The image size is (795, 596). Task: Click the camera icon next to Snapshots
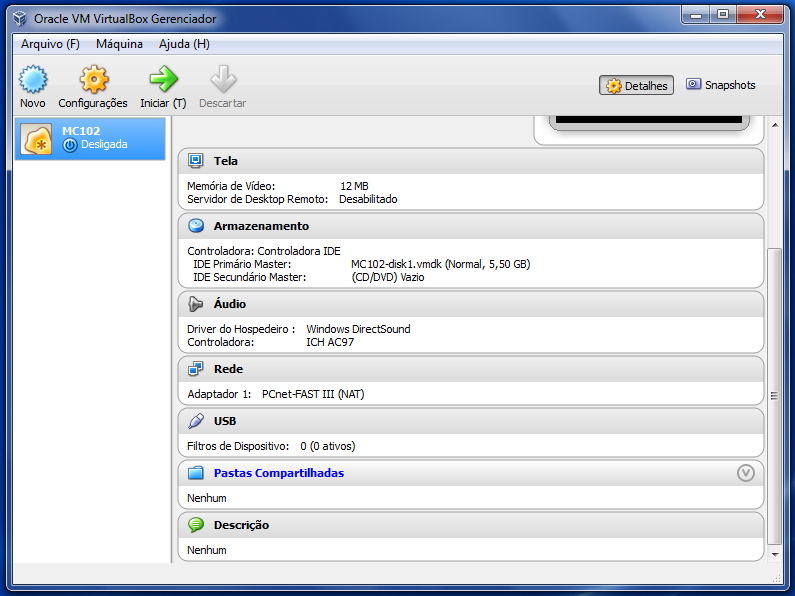693,84
